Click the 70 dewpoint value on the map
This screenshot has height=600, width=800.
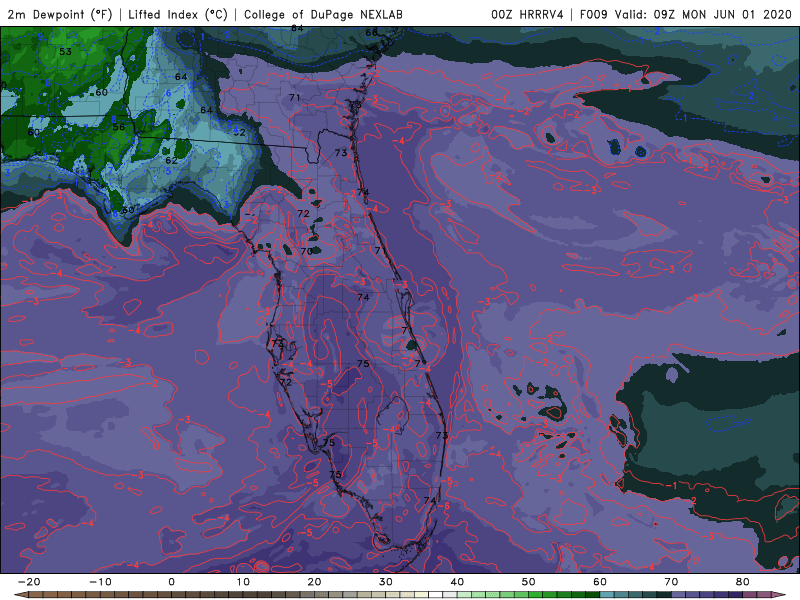[x=307, y=251]
